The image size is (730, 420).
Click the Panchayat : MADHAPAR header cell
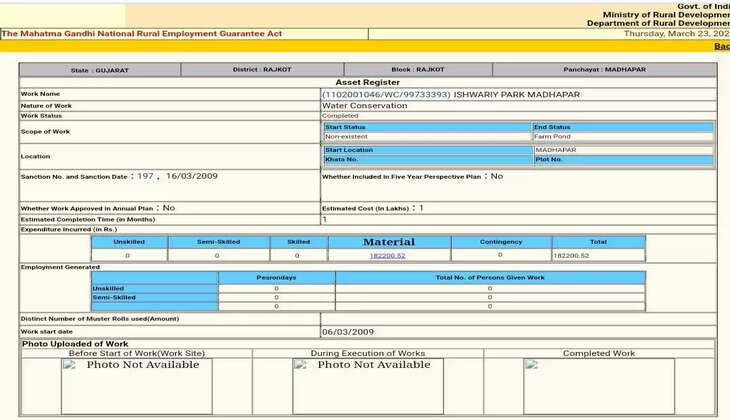pyautogui.click(x=604, y=71)
